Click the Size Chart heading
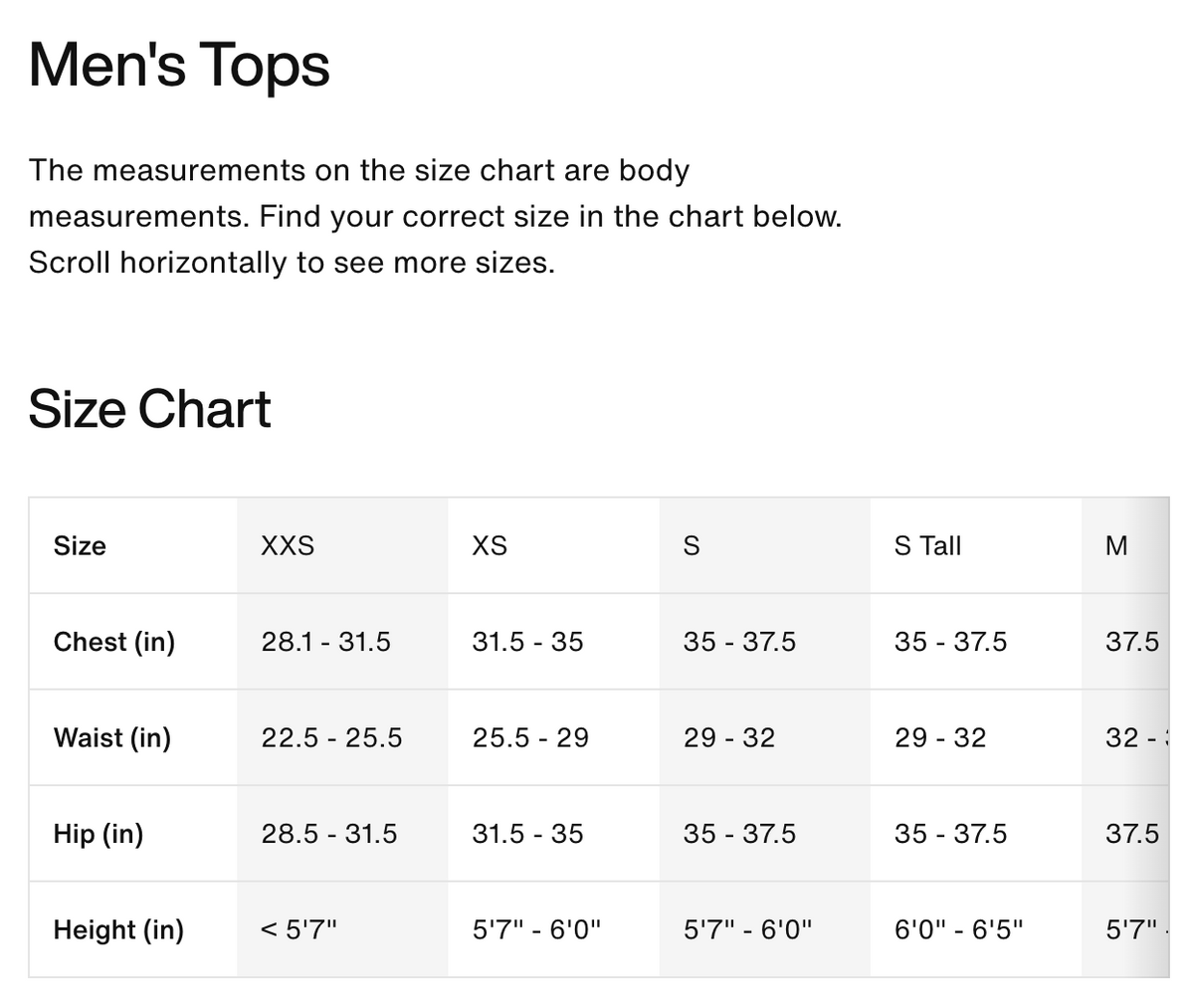 point(149,409)
